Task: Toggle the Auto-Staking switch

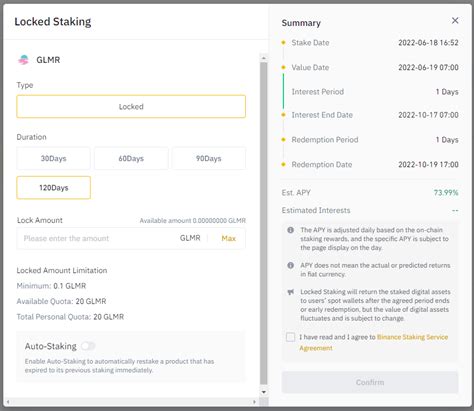Action: [x=88, y=346]
